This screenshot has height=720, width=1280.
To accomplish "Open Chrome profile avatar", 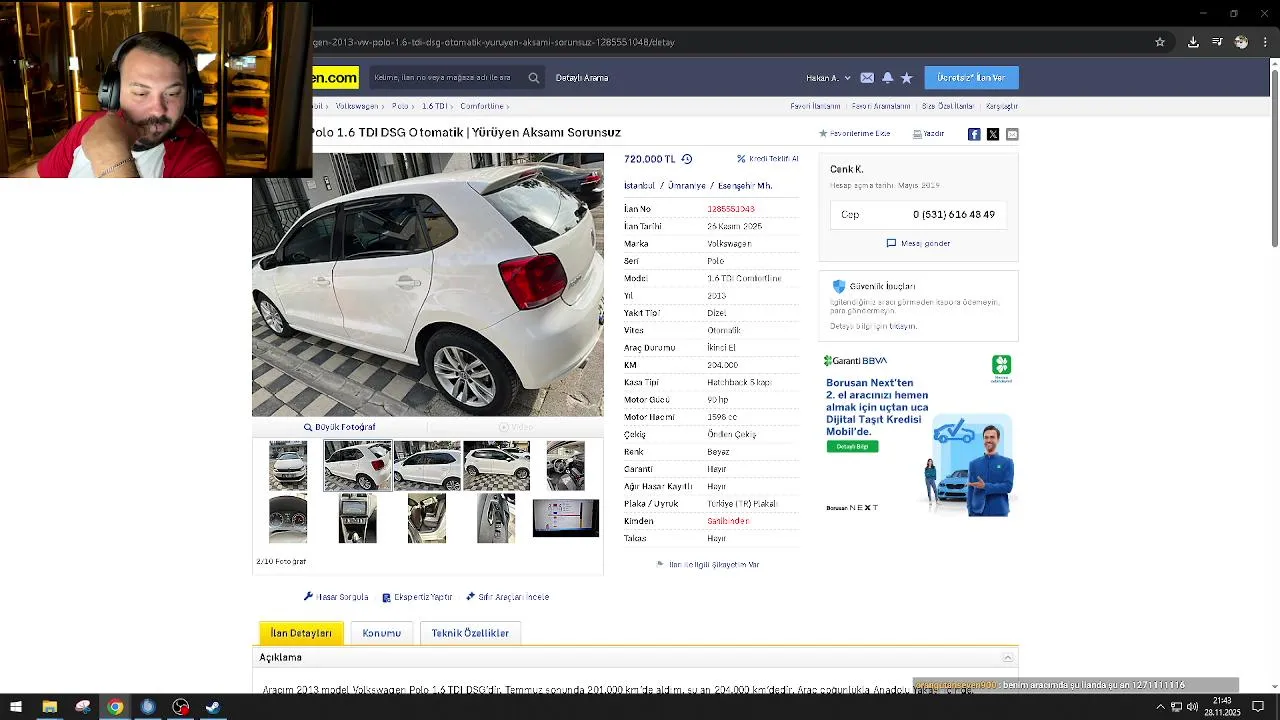I will tap(1241, 42).
